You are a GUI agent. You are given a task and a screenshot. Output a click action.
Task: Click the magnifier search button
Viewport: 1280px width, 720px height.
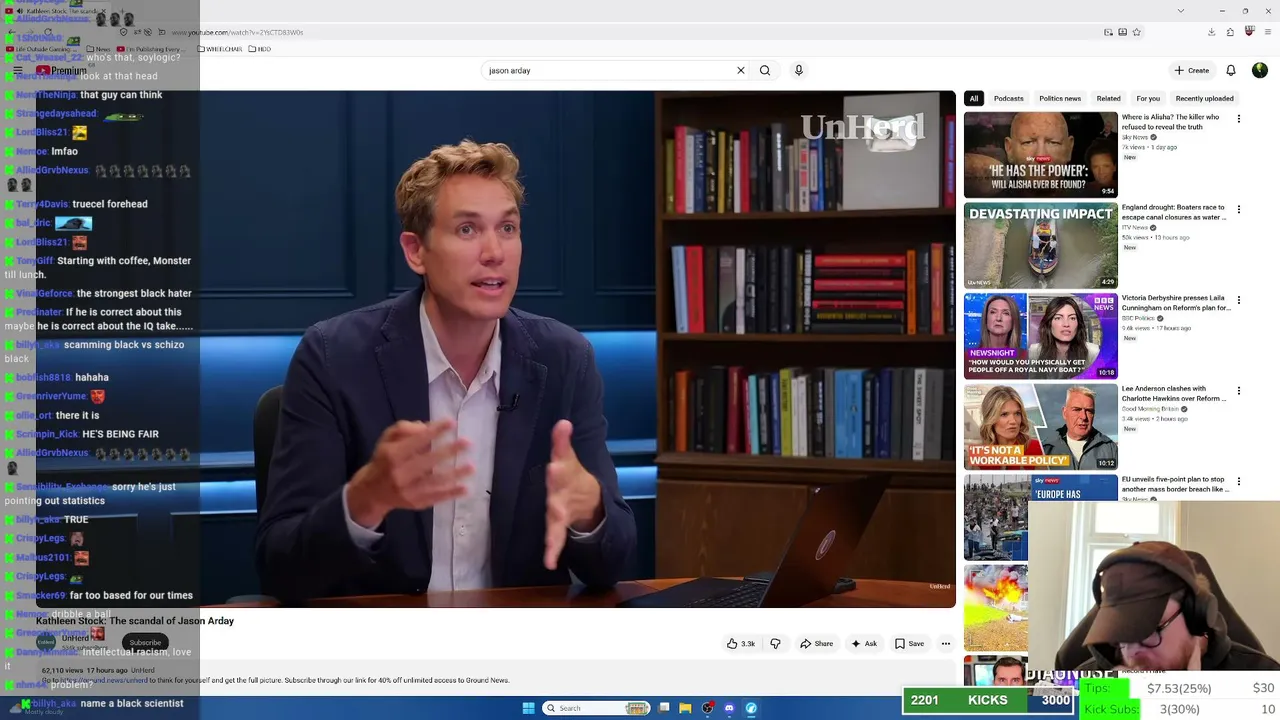(x=765, y=70)
